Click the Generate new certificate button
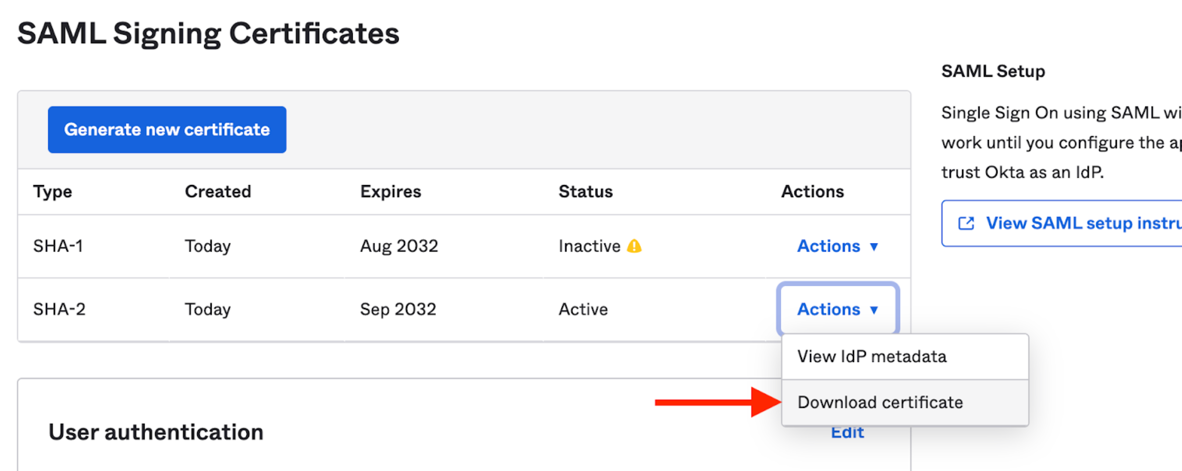This screenshot has height=471, width=1182. pyautogui.click(x=167, y=130)
